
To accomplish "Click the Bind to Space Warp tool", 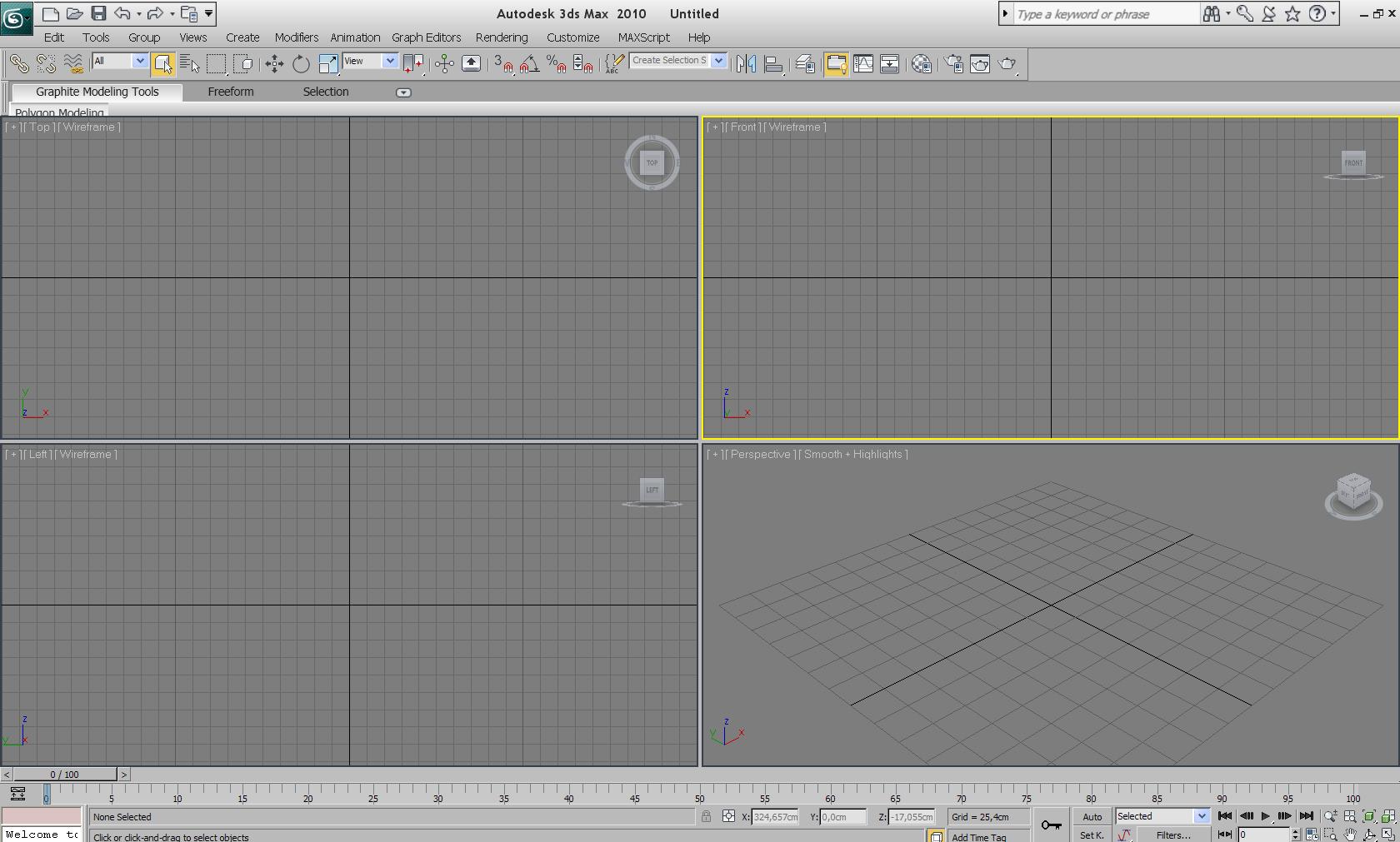I will click(73, 63).
